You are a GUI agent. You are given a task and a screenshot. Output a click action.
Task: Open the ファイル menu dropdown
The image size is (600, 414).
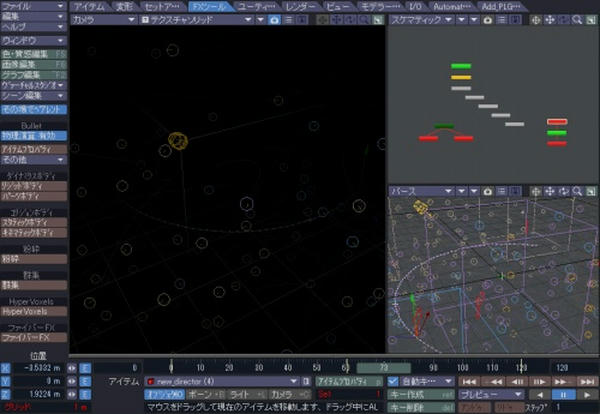pyautogui.click(x=33, y=6)
